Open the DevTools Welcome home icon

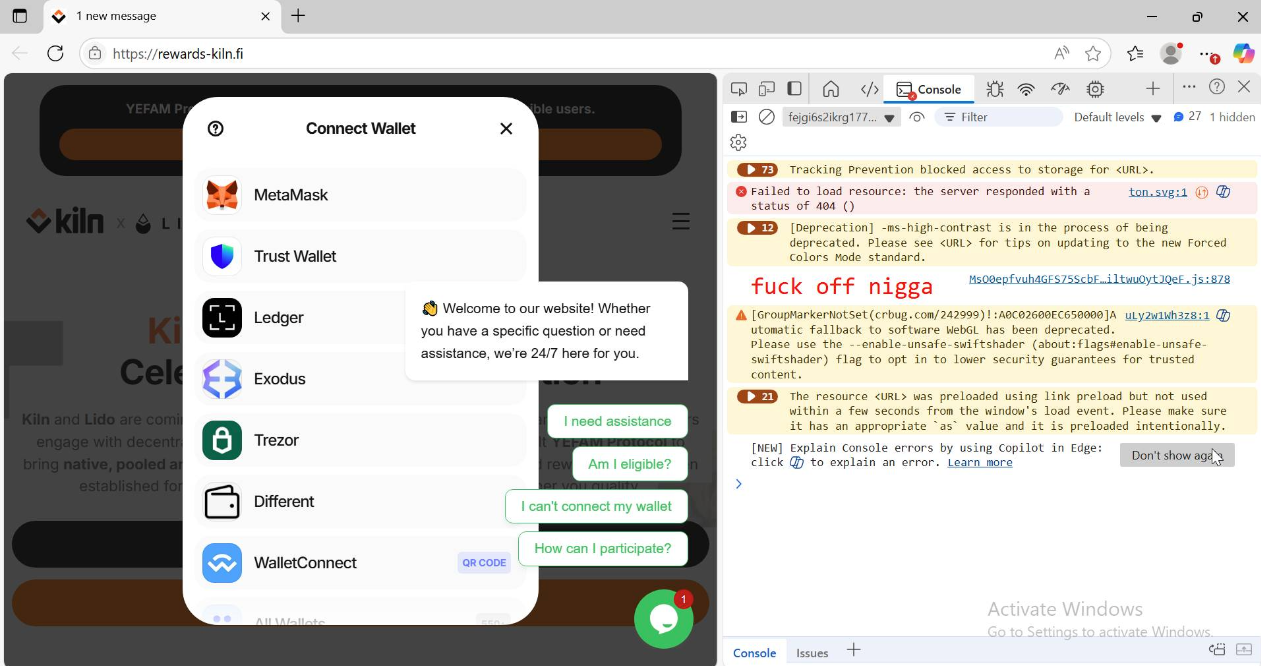point(831,89)
